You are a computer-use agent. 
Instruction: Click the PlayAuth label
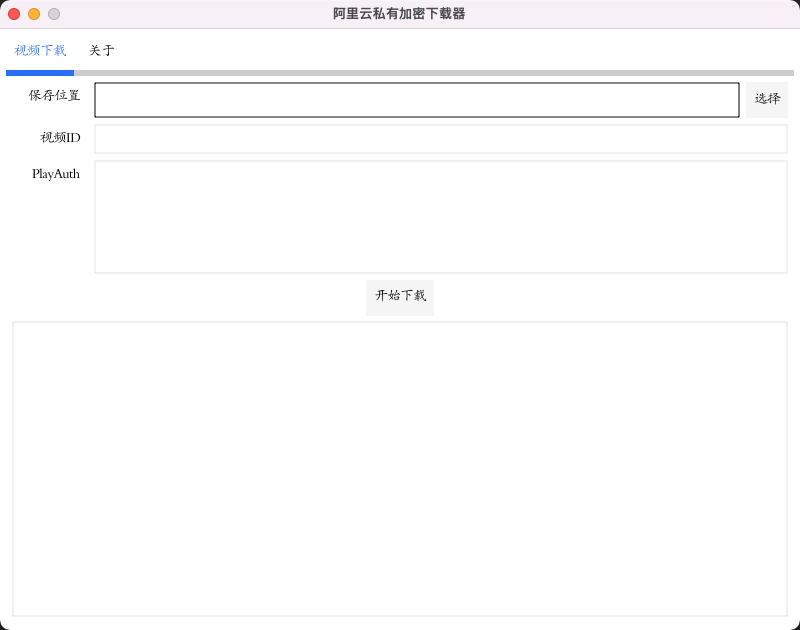pos(56,174)
